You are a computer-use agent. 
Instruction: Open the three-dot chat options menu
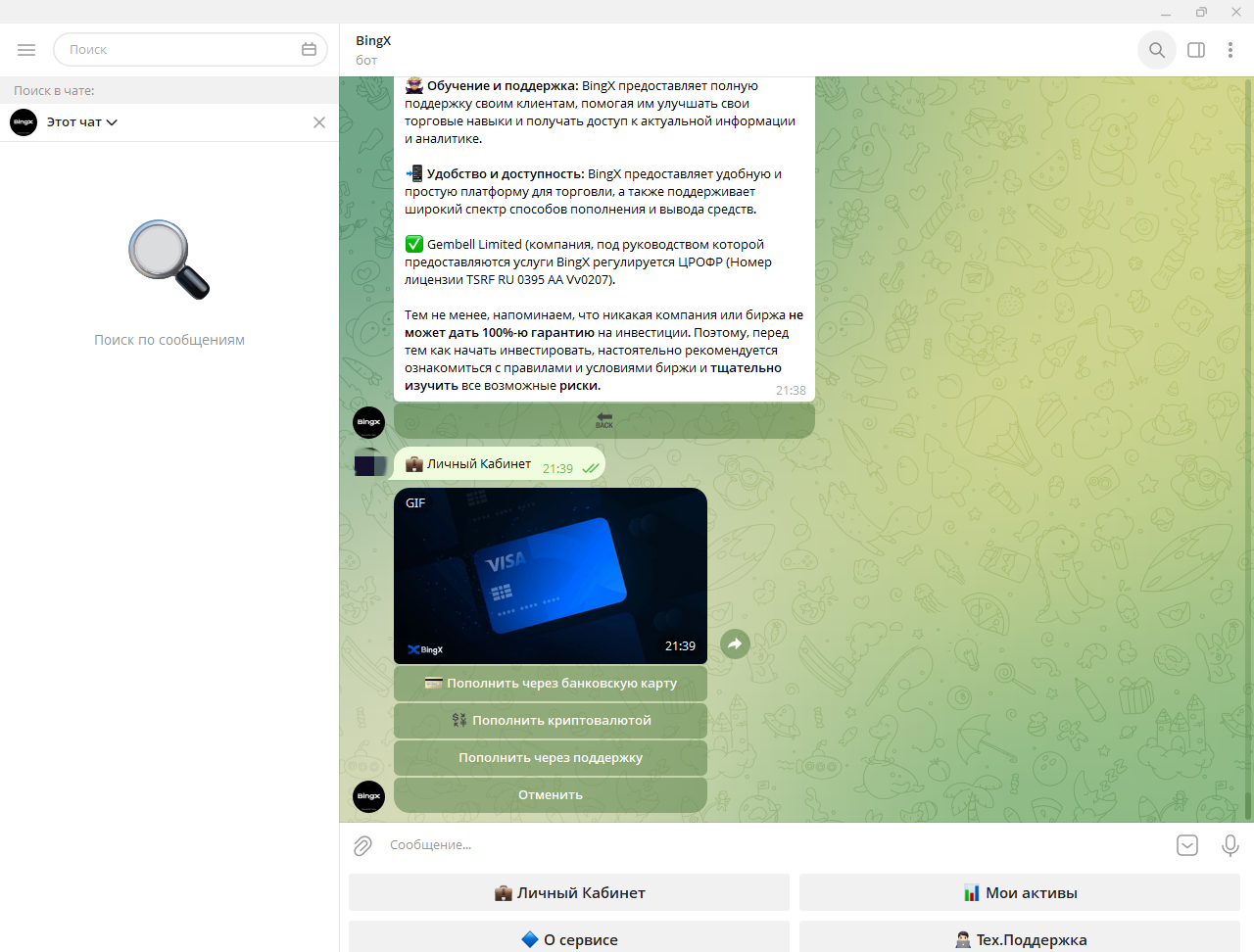click(x=1230, y=50)
